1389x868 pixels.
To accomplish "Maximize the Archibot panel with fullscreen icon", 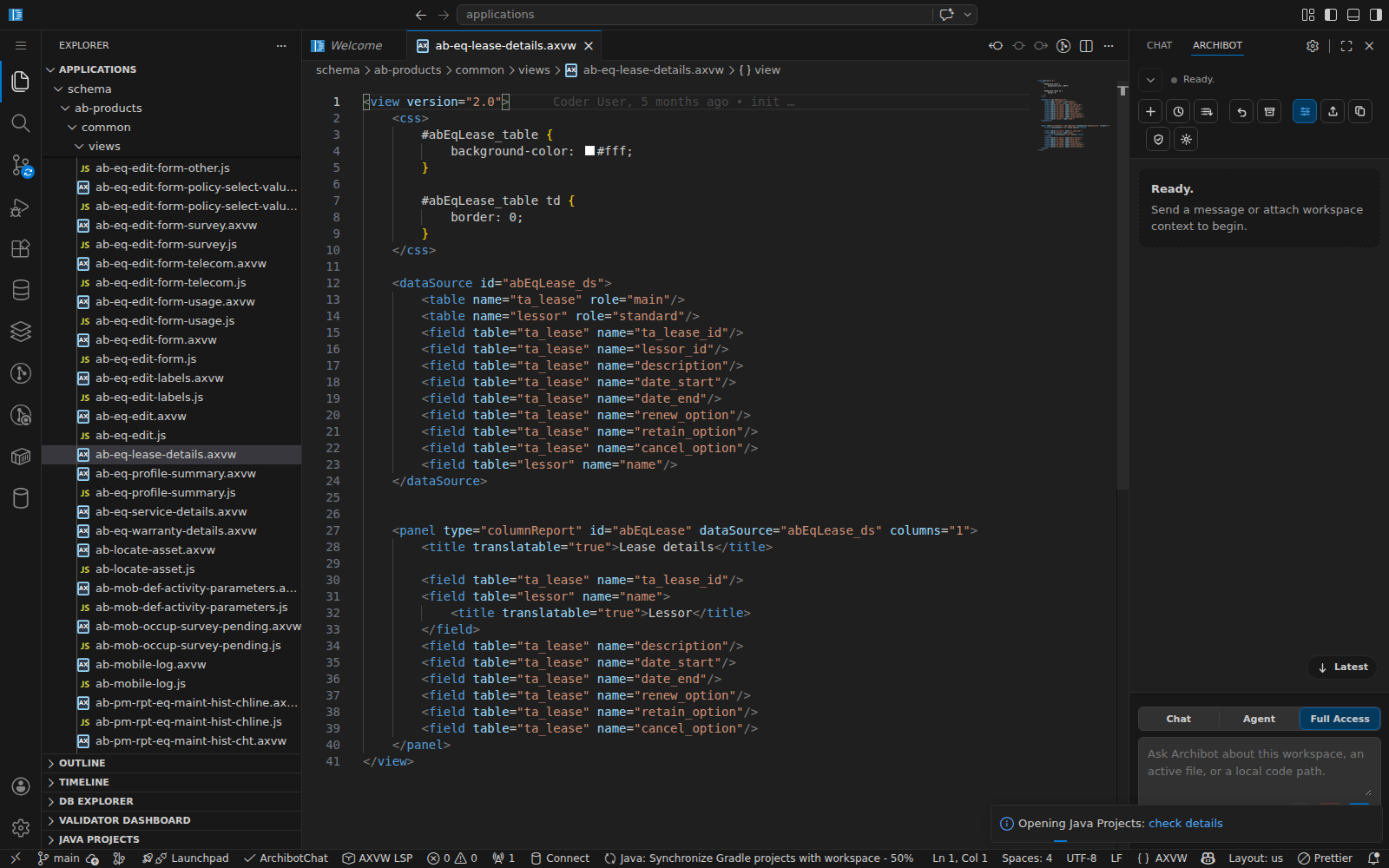I will pos(1346,45).
